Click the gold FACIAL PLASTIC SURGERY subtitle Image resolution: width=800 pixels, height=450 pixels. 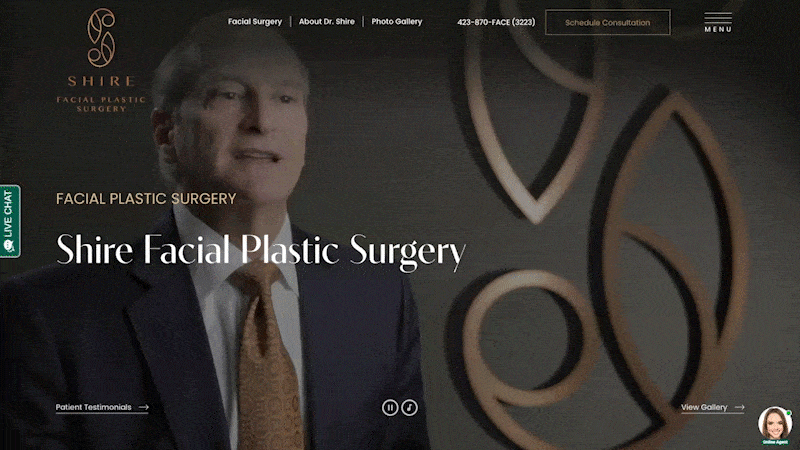146,198
